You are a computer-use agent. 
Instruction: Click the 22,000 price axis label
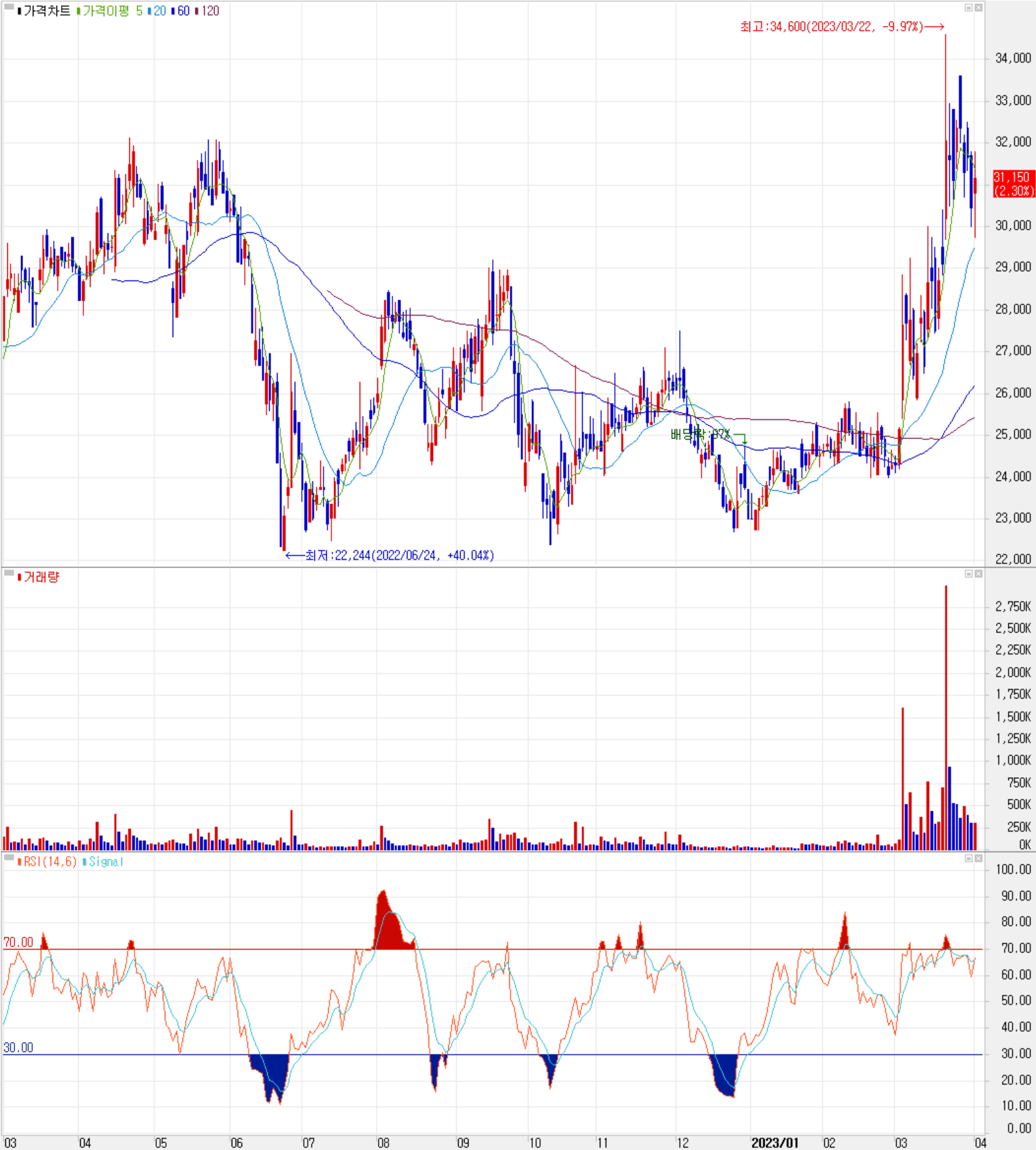[1013, 559]
